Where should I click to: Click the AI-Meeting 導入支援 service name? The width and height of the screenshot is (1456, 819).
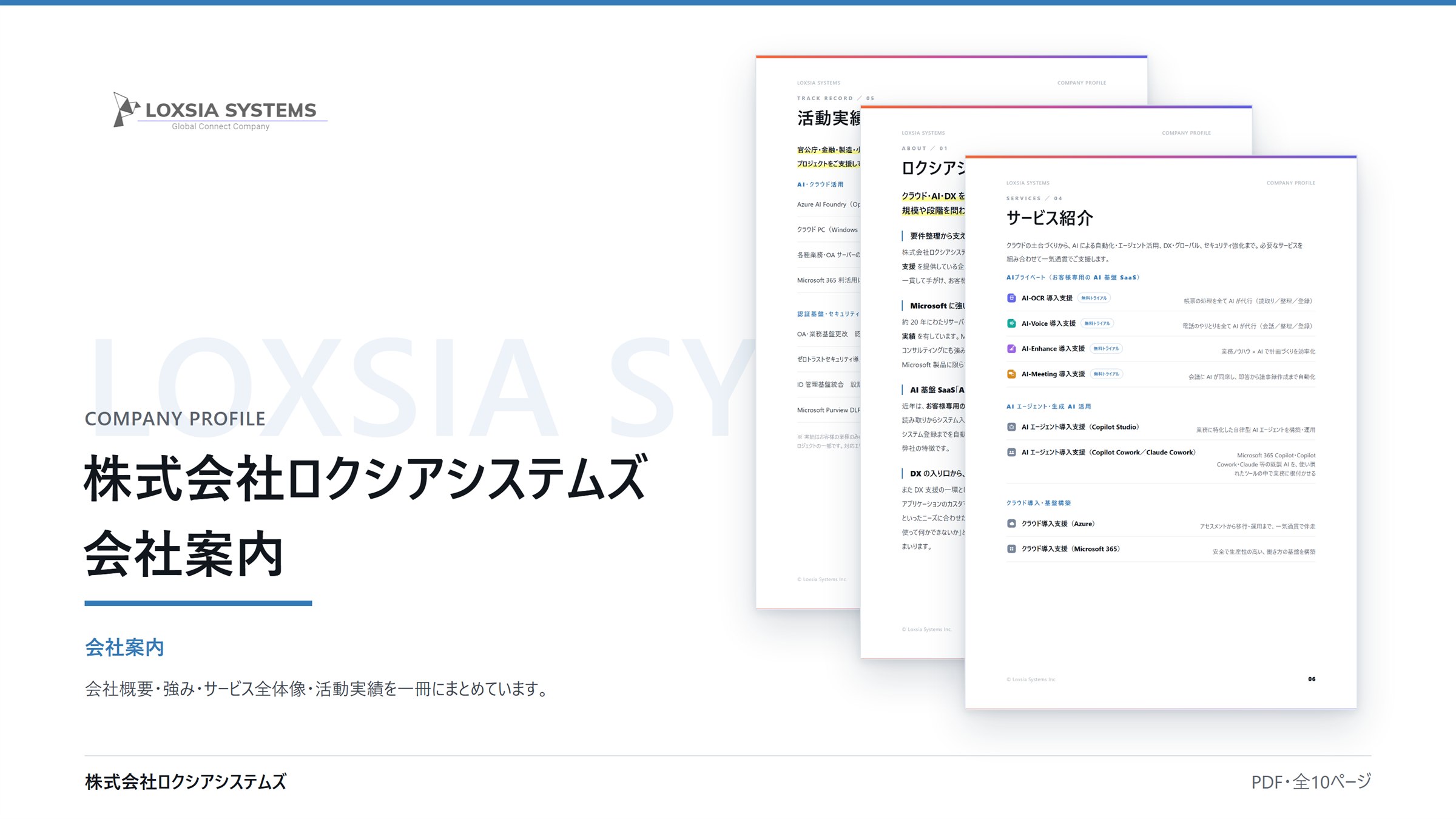pos(1053,374)
